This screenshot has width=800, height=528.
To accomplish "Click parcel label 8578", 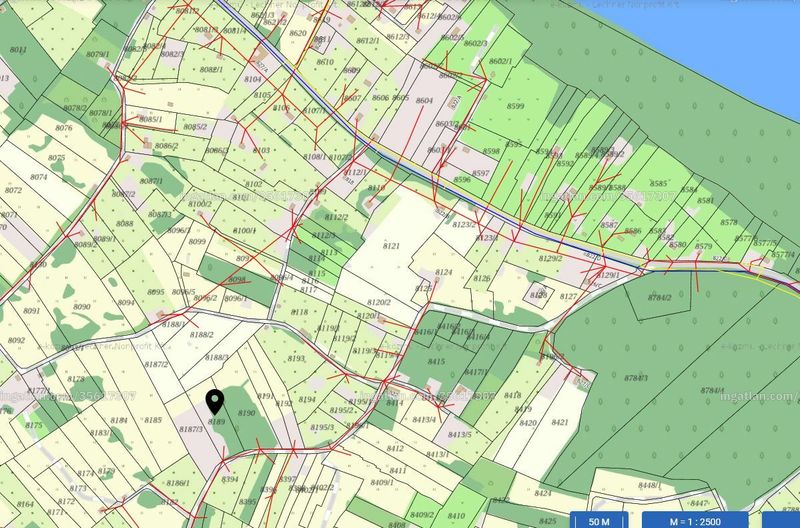I will (729, 222).
